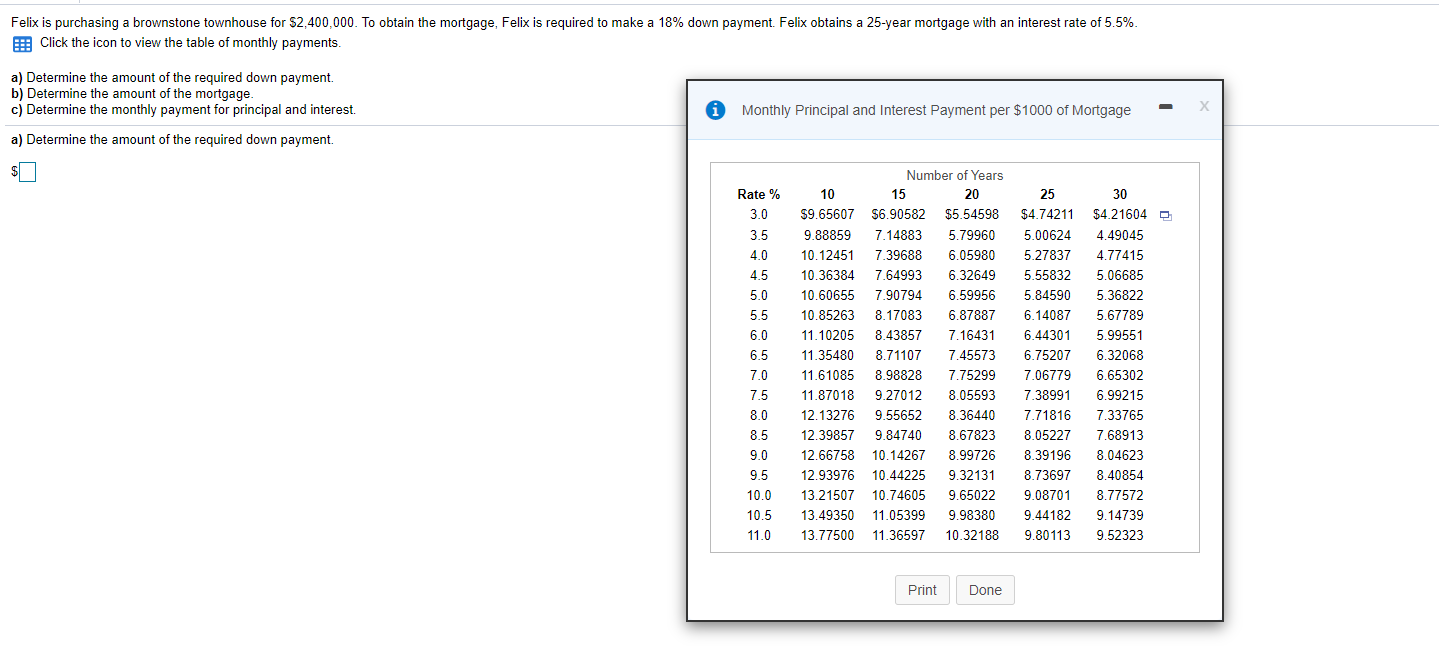Click the value 10.85263
This screenshot has height=655, width=1439.
827,315
